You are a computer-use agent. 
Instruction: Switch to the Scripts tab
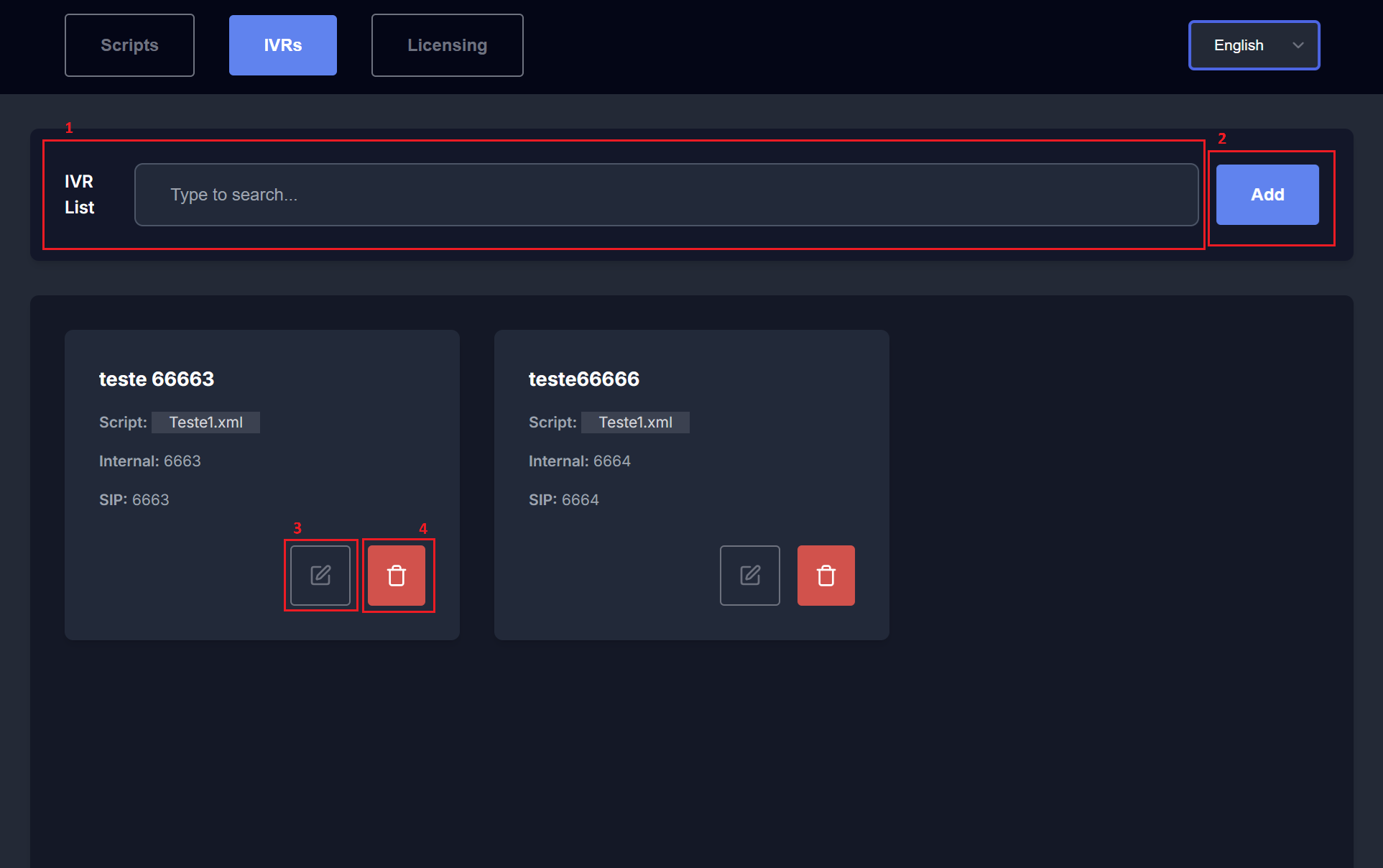129,45
